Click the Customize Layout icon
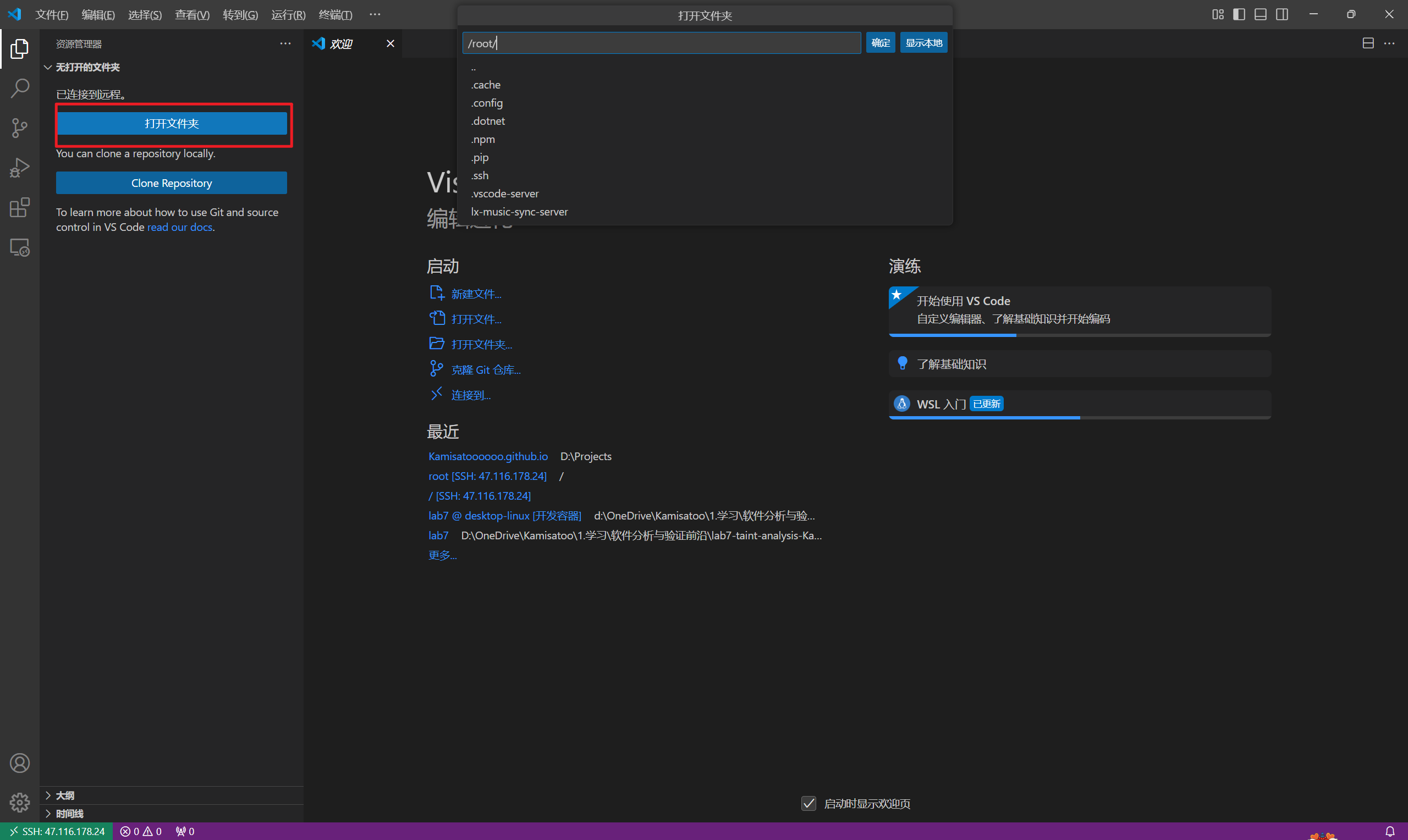 coord(1218,15)
